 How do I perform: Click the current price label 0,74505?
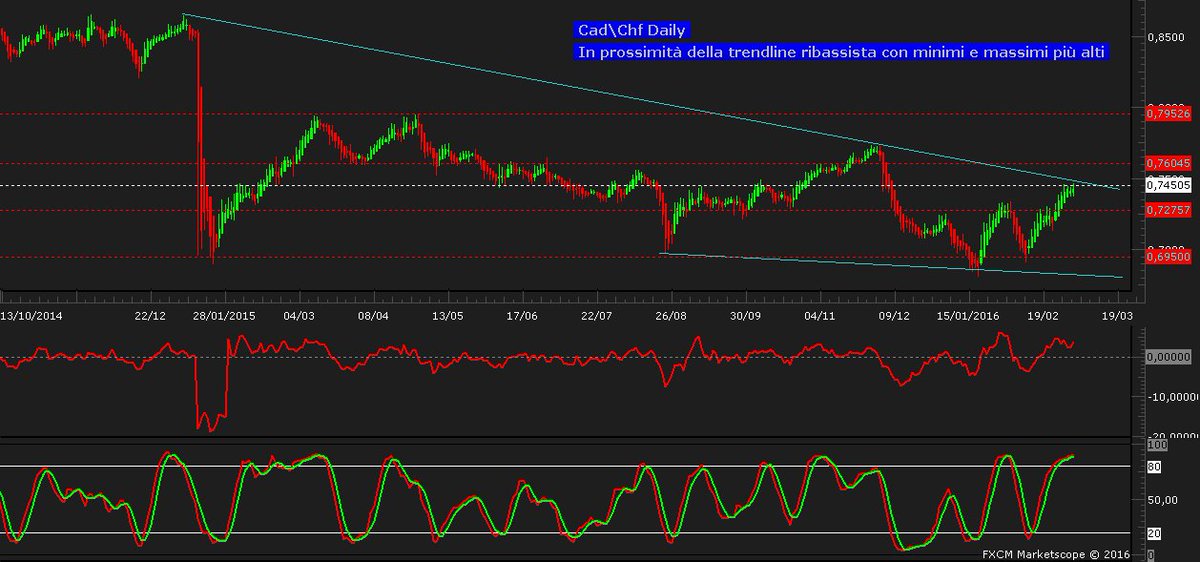pos(1167,185)
